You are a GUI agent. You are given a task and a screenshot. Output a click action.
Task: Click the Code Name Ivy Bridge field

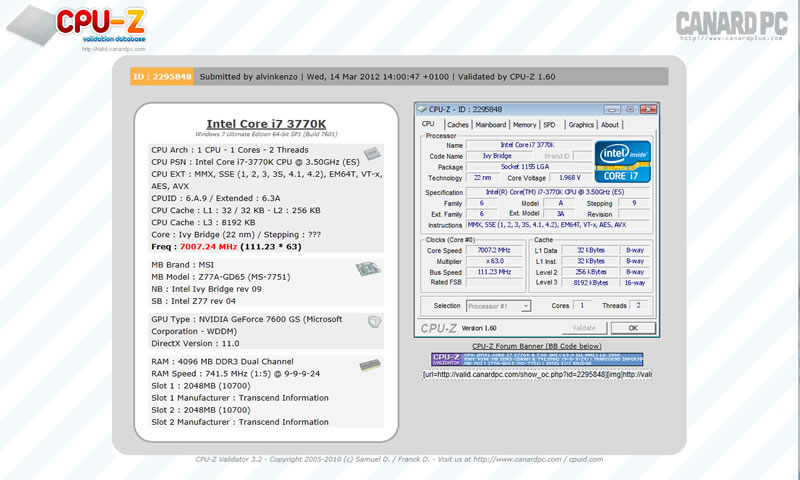coord(497,156)
